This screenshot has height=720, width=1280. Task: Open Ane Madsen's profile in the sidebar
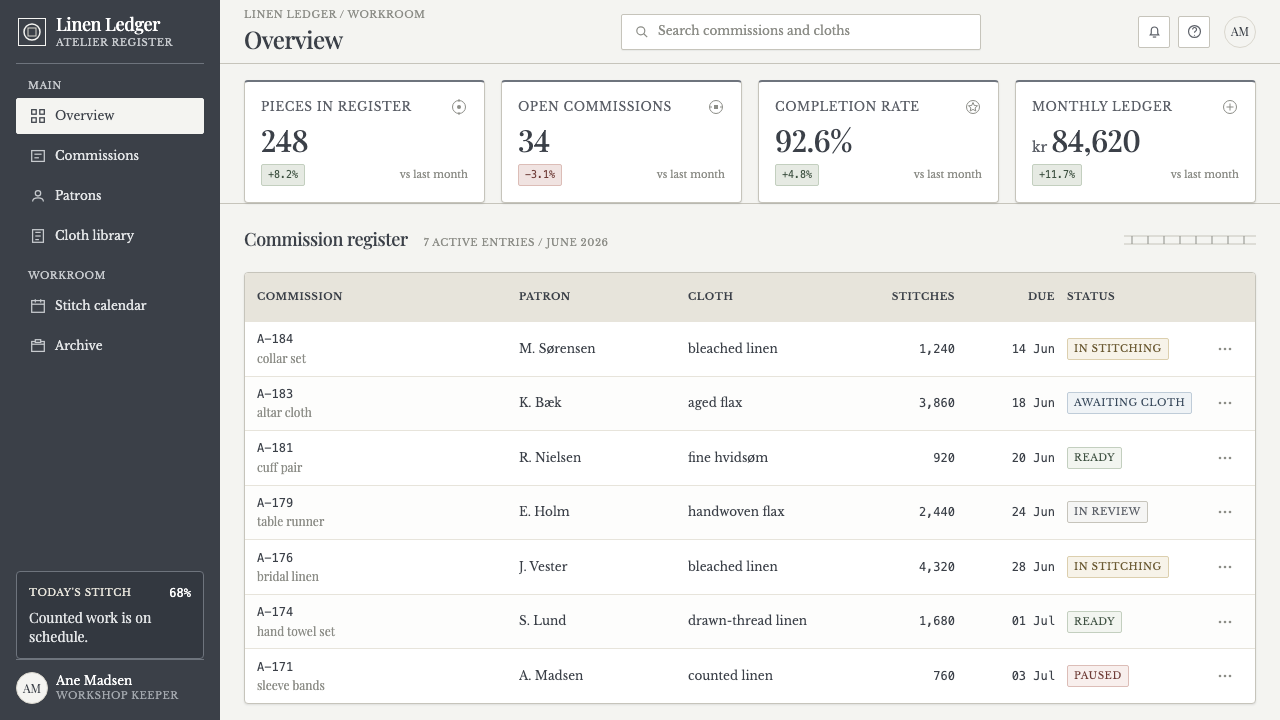tap(110, 688)
